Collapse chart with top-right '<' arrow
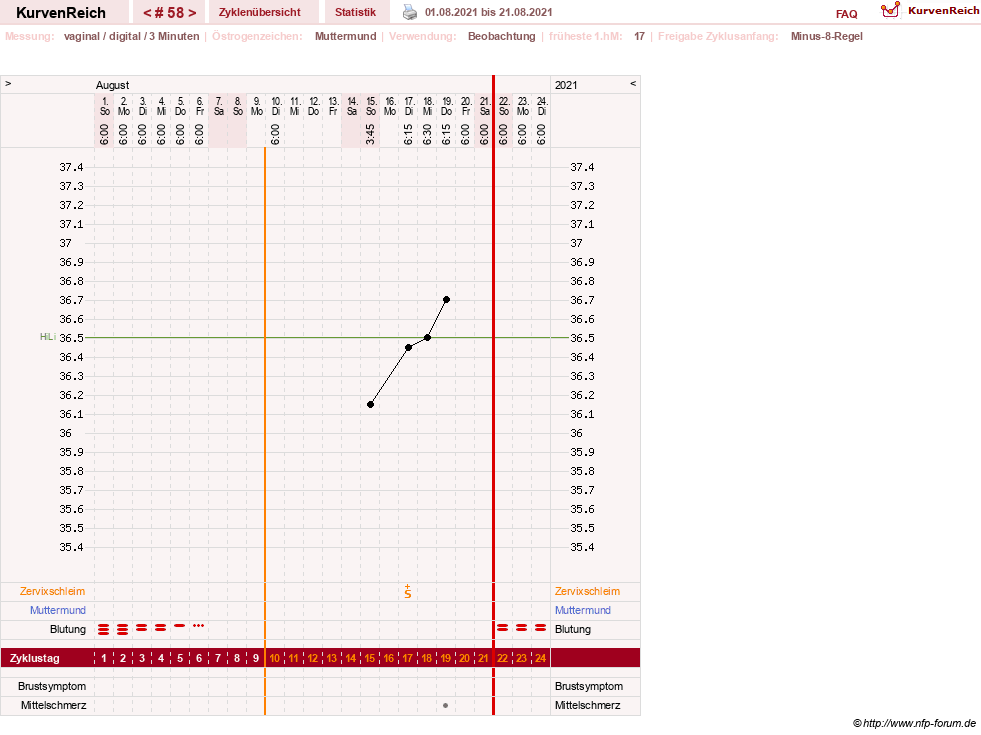Screen dimensions: 981x735 pyautogui.click(x=633, y=83)
